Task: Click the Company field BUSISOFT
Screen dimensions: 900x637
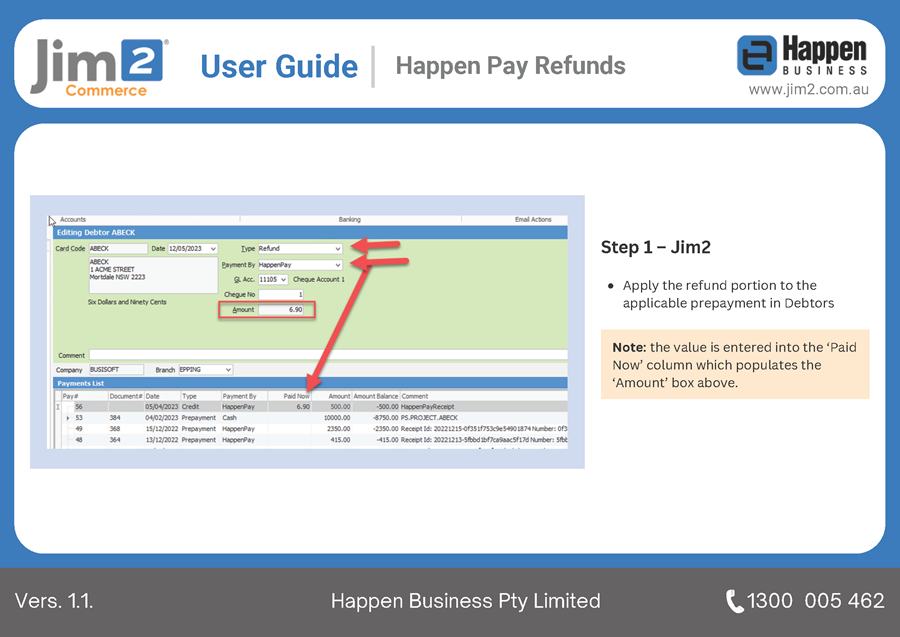Action: 116,370
